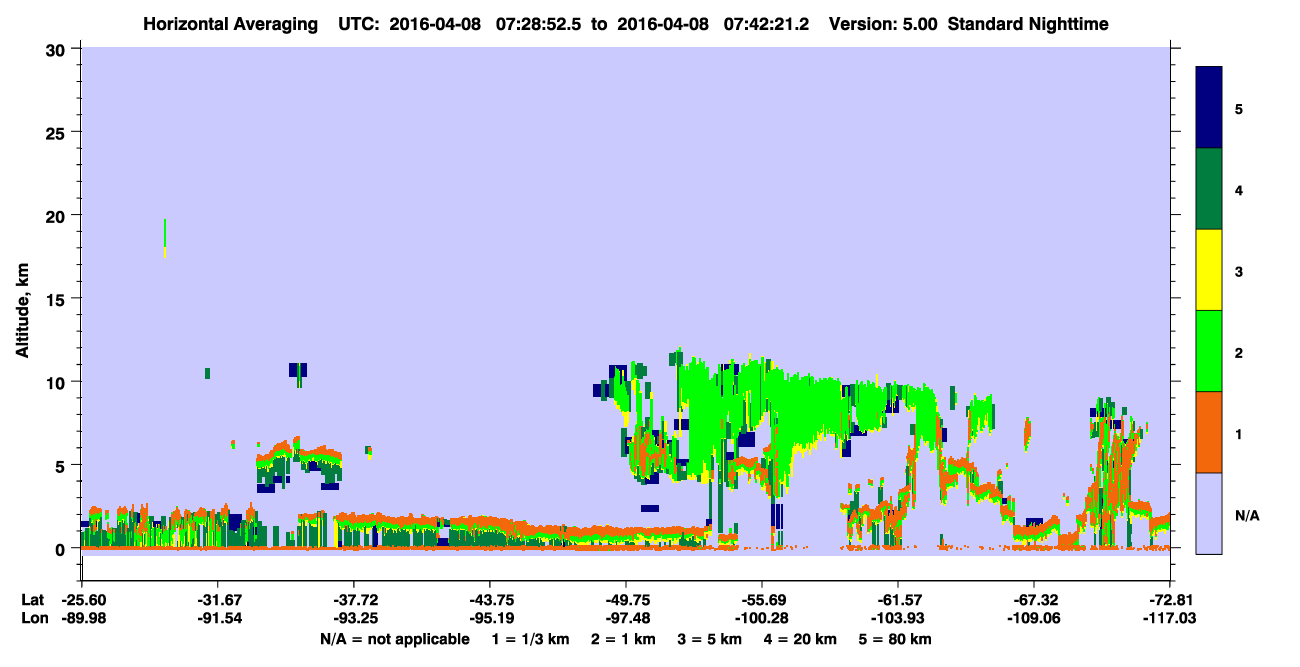Click latitude value '-31.67'

coord(218,600)
